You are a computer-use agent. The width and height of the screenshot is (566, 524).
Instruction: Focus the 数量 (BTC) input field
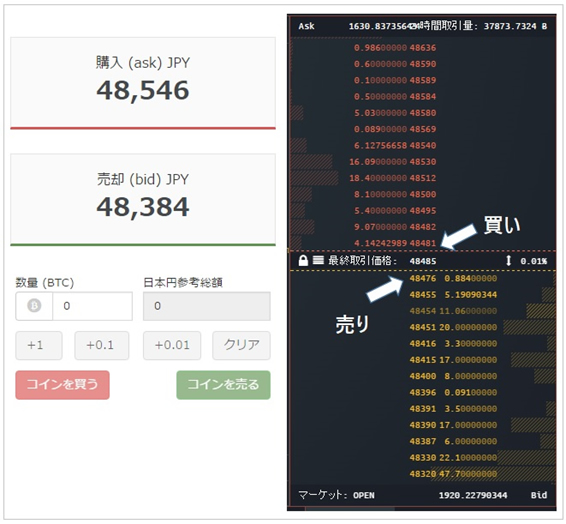pos(92,306)
